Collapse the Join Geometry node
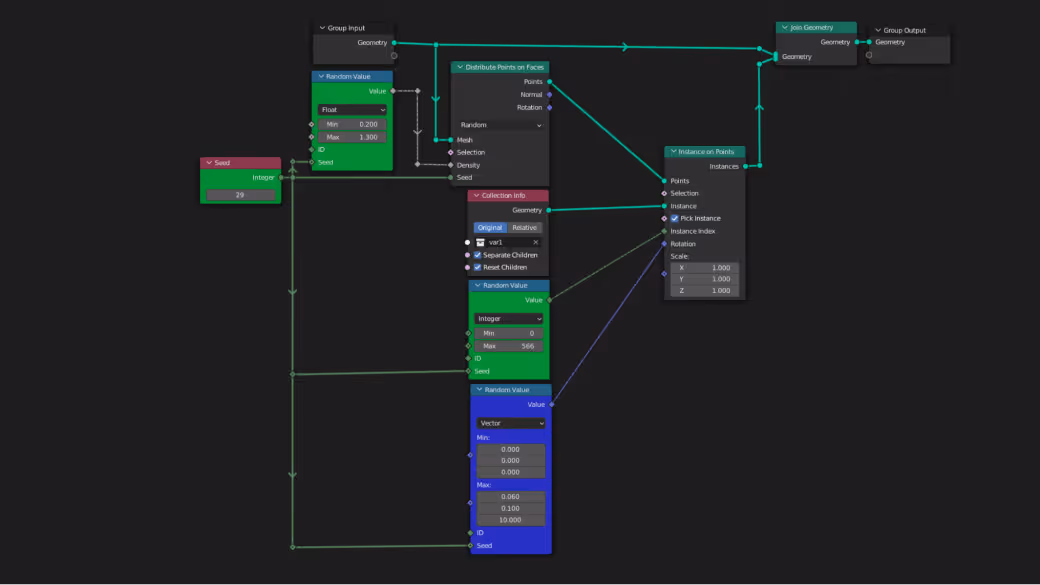1040x585 pixels. (786, 27)
